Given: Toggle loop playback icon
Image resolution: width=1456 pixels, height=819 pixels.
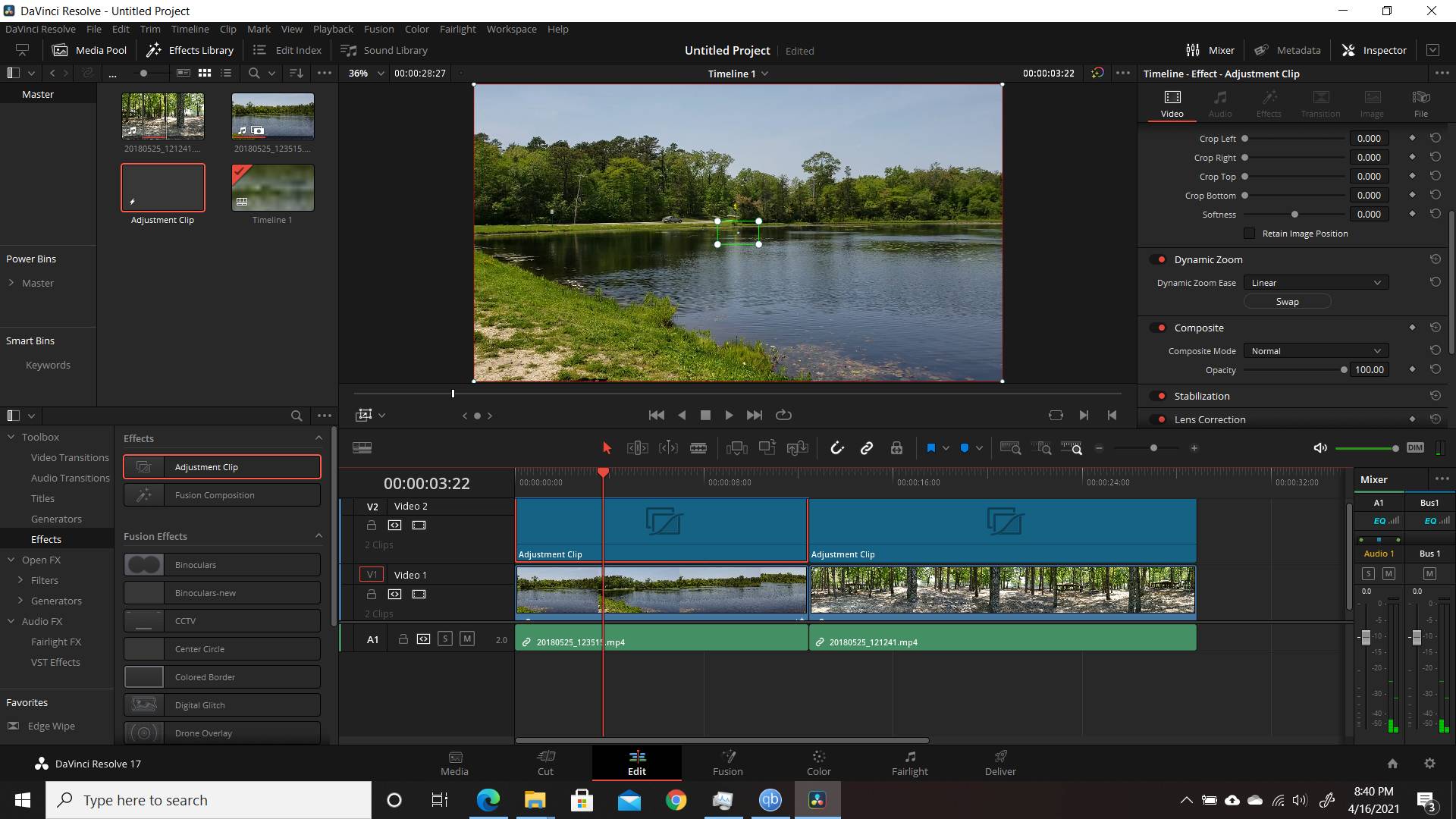Looking at the screenshot, I should [783, 415].
